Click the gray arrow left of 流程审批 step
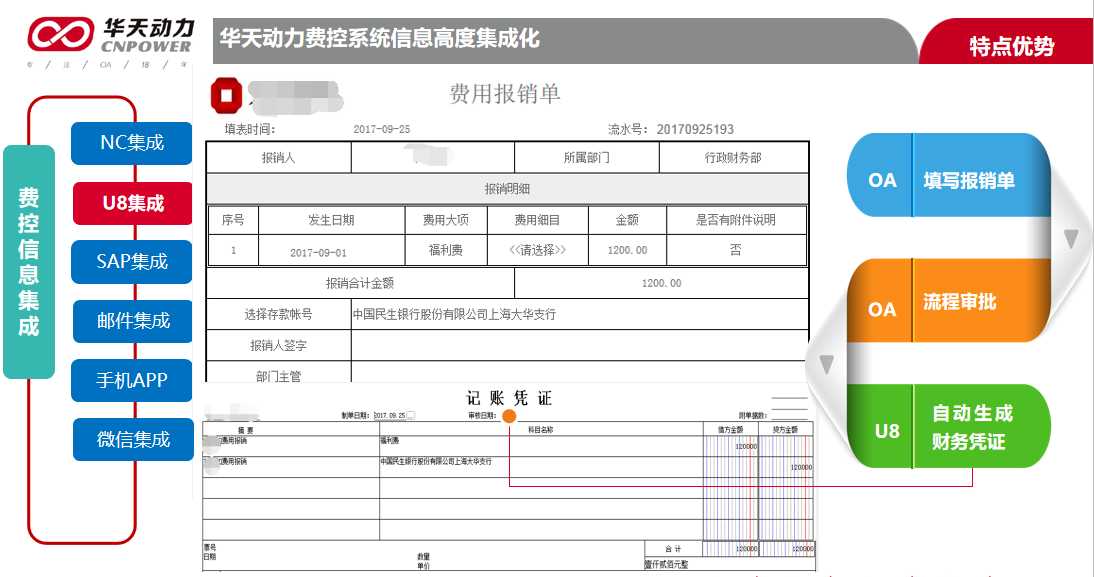Viewport: 1094px width, 577px height. tap(826, 362)
